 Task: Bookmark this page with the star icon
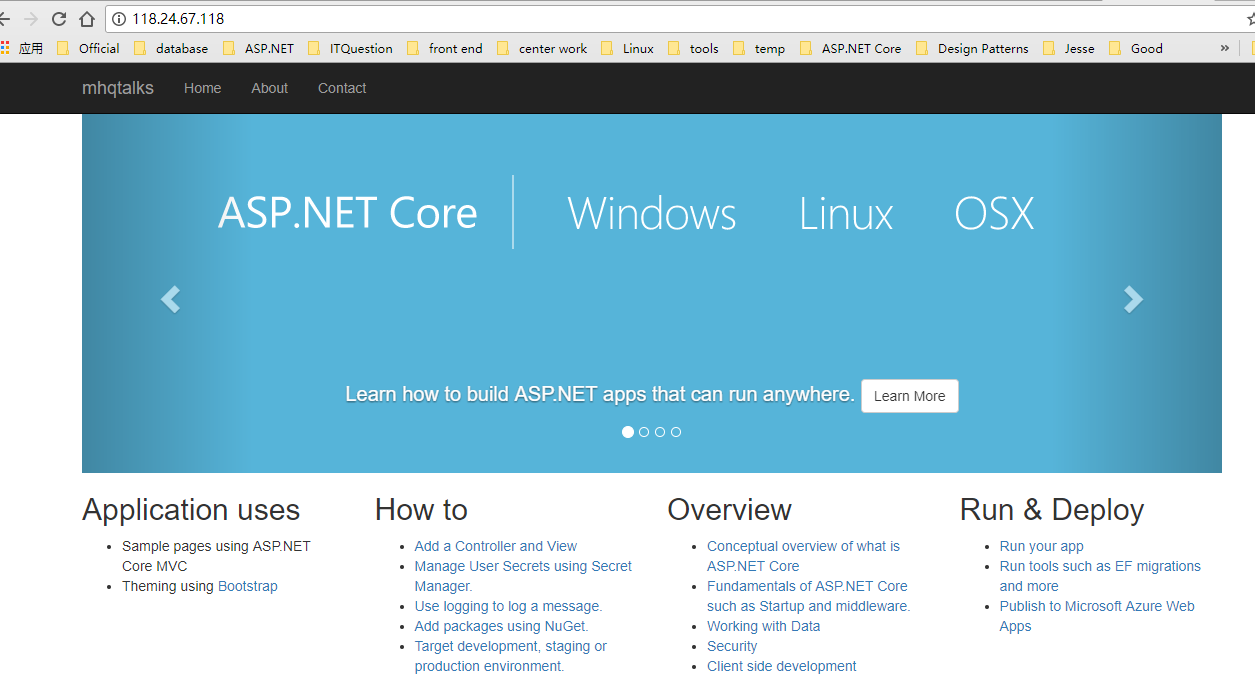tap(1250, 19)
